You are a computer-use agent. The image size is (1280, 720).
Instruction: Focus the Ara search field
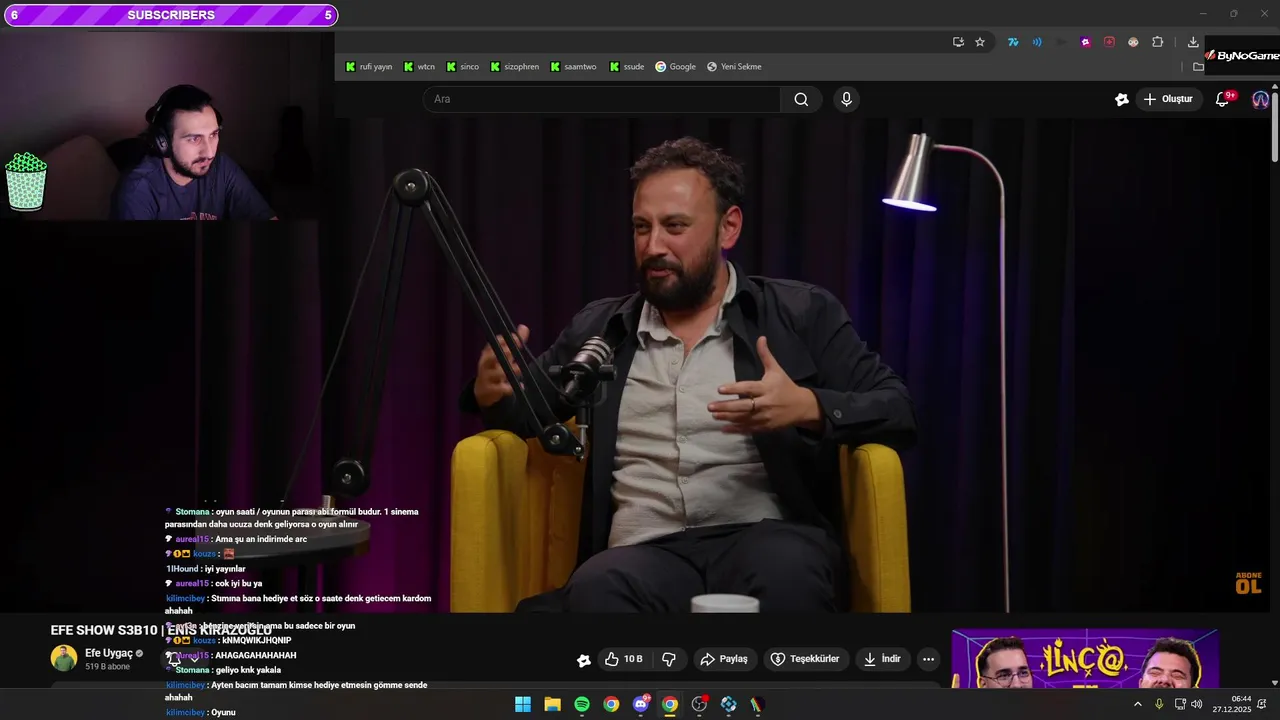[602, 99]
